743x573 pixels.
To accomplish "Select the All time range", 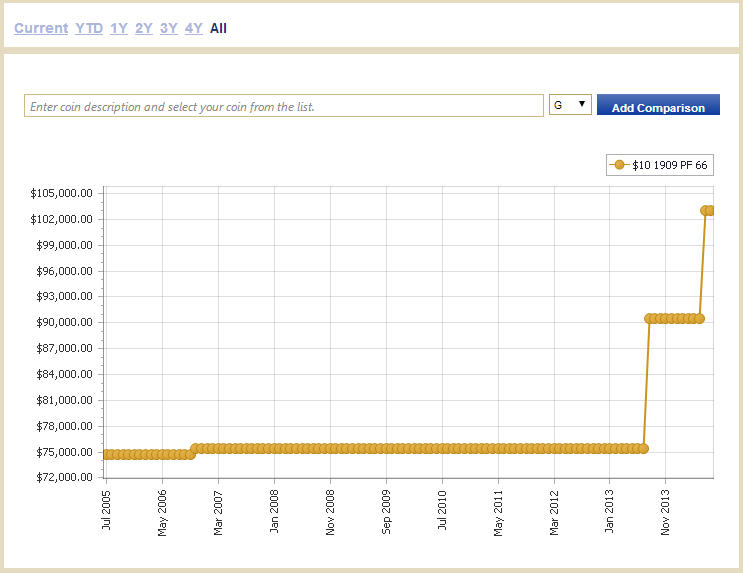I will (218, 28).
